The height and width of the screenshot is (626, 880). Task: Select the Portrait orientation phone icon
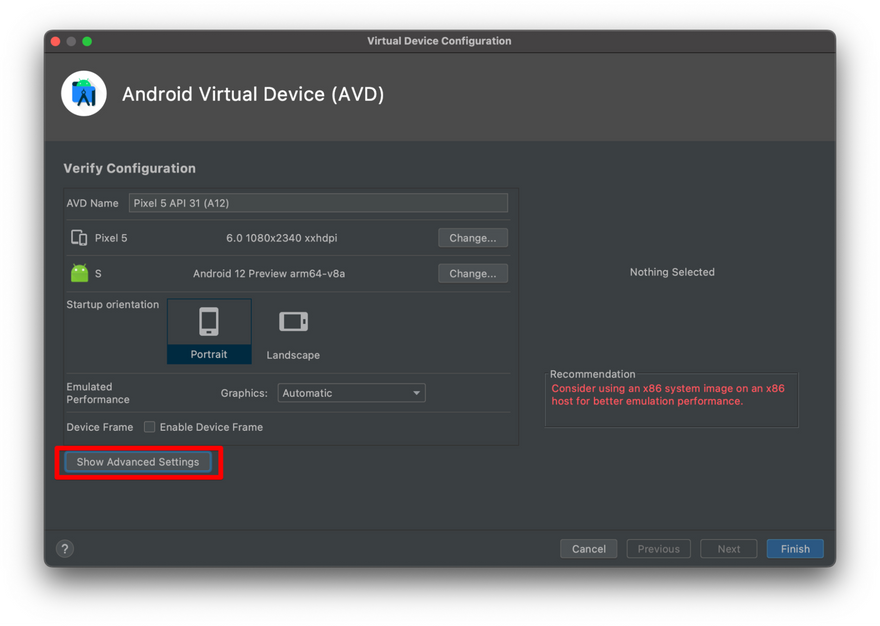(209, 322)
